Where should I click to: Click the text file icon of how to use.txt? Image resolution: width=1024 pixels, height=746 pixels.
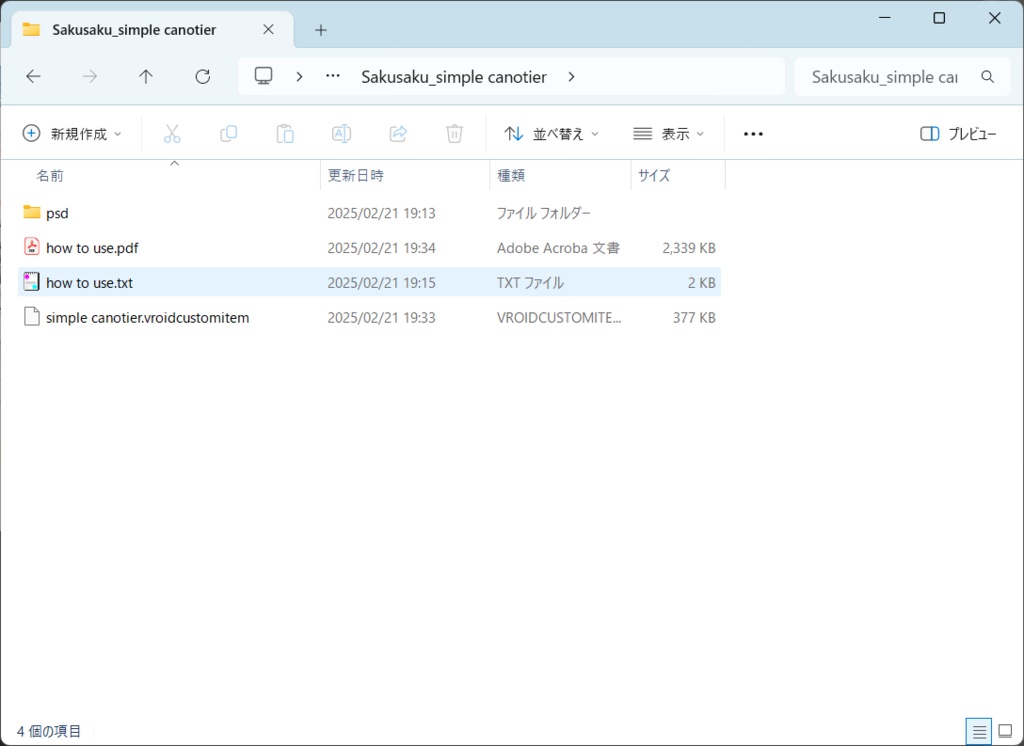31,282
